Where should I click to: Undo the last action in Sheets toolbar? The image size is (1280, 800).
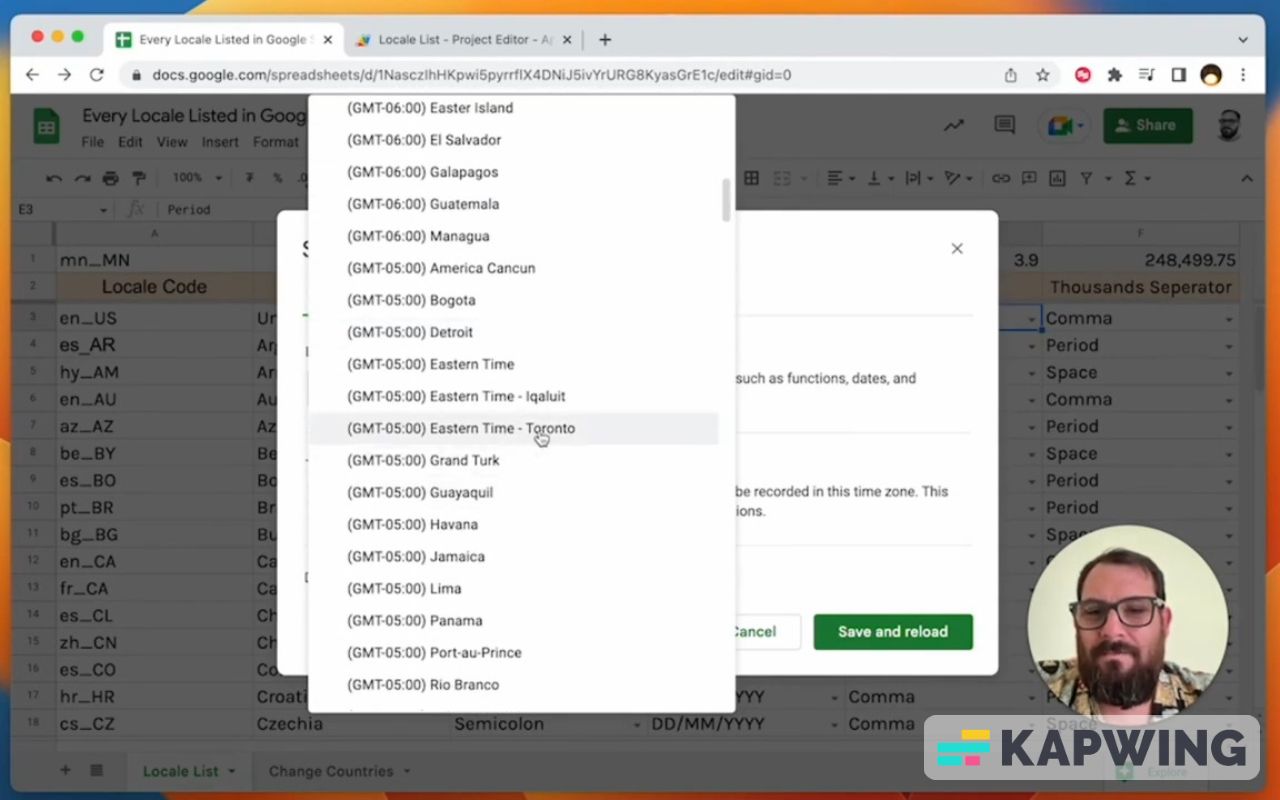54,178
